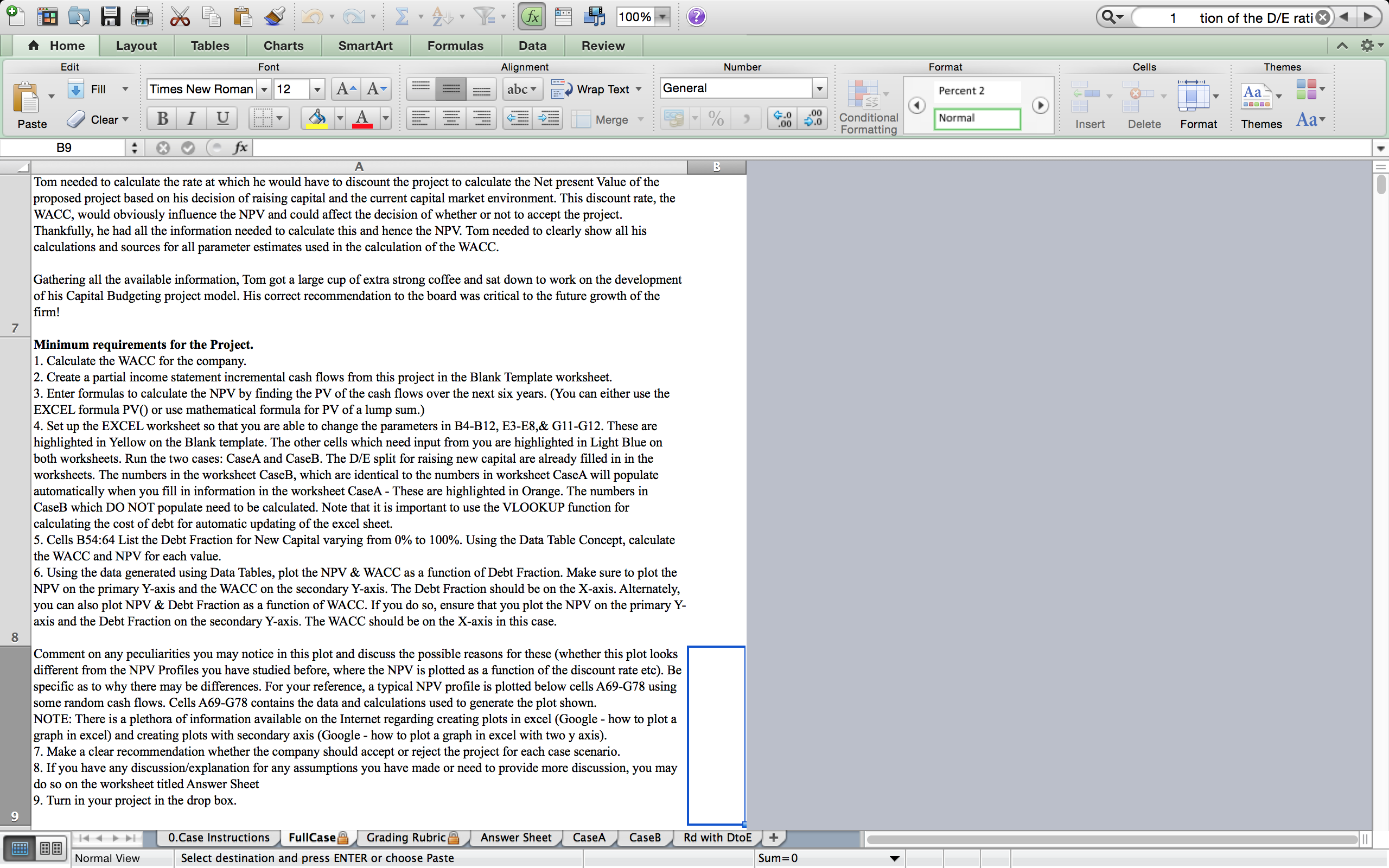
Task: Click the Save floppy disk icon
Action: tap(110, 17)
